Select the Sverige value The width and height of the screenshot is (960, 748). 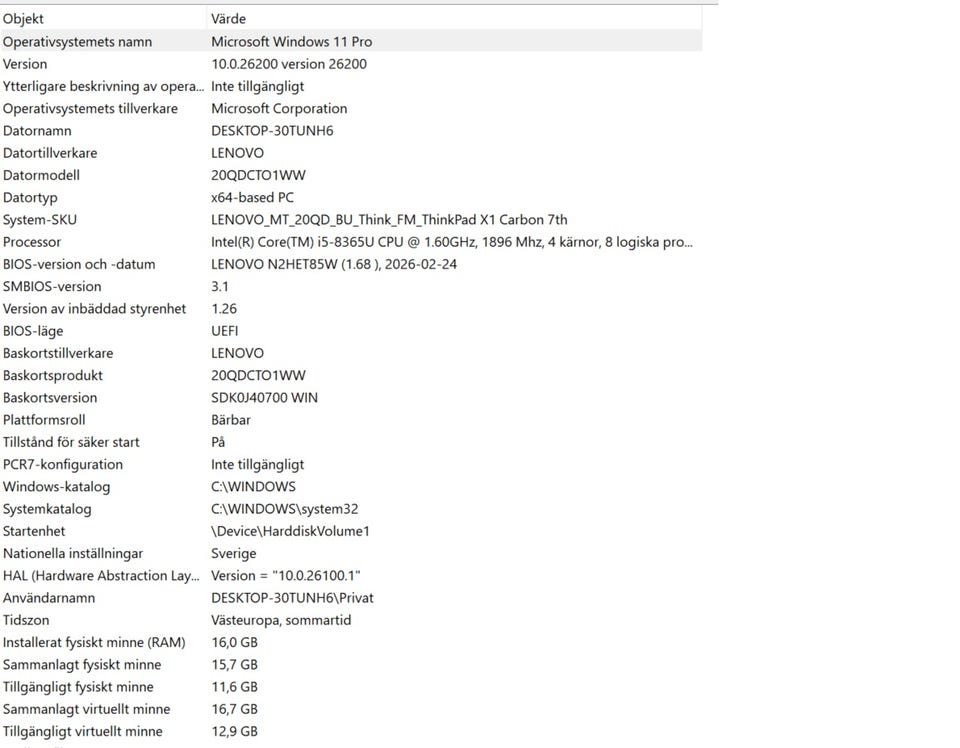233,553
